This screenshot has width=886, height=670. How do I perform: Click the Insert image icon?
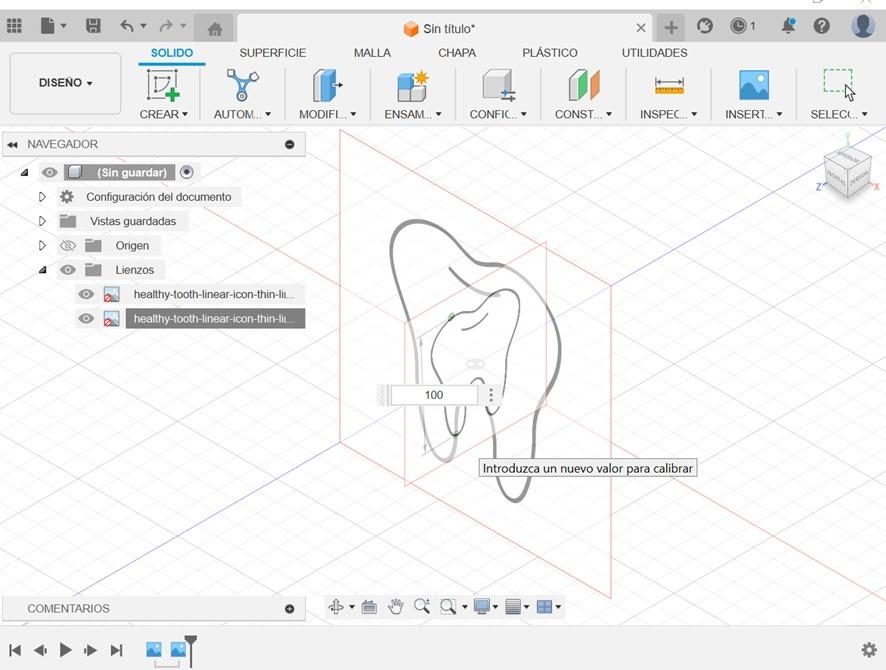pos(754,85)
